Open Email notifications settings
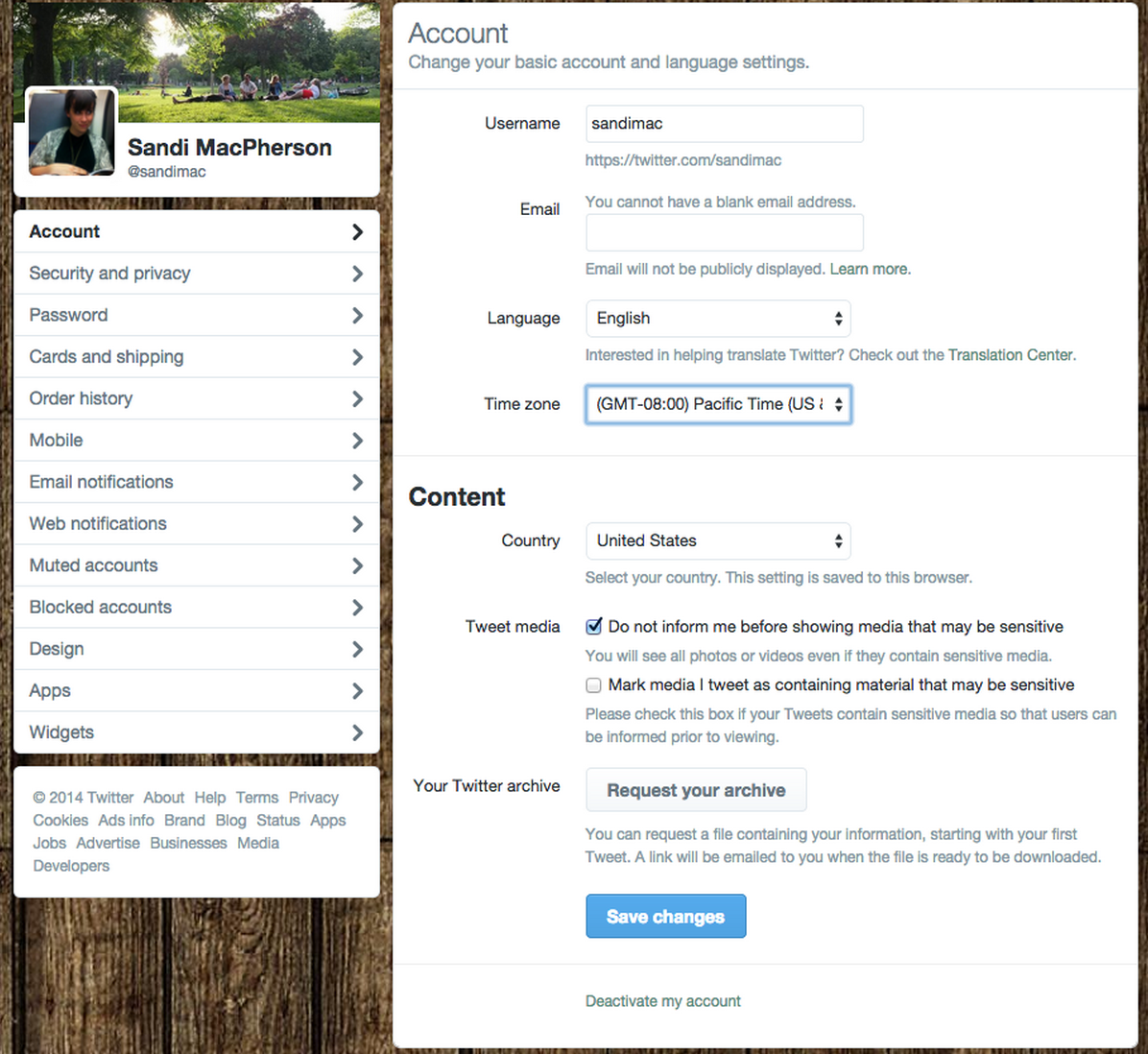Image resolution: width=1148 pixels, height=1054 pixels. tap(196, 482)
